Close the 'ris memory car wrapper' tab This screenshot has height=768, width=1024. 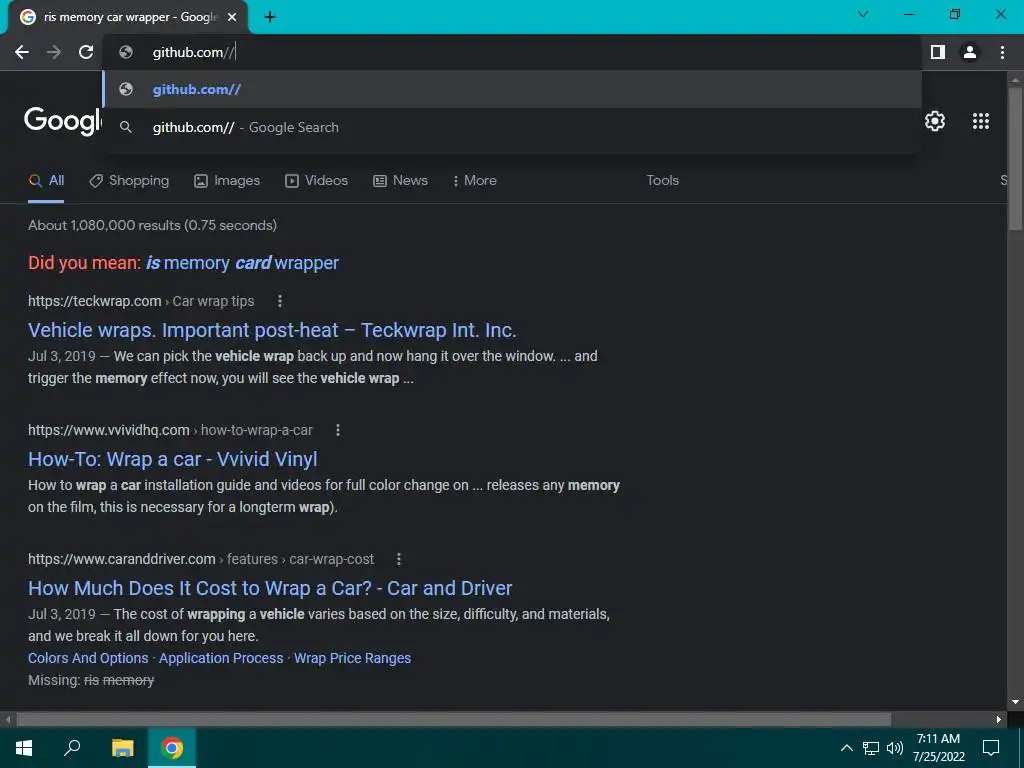point(232,18)
